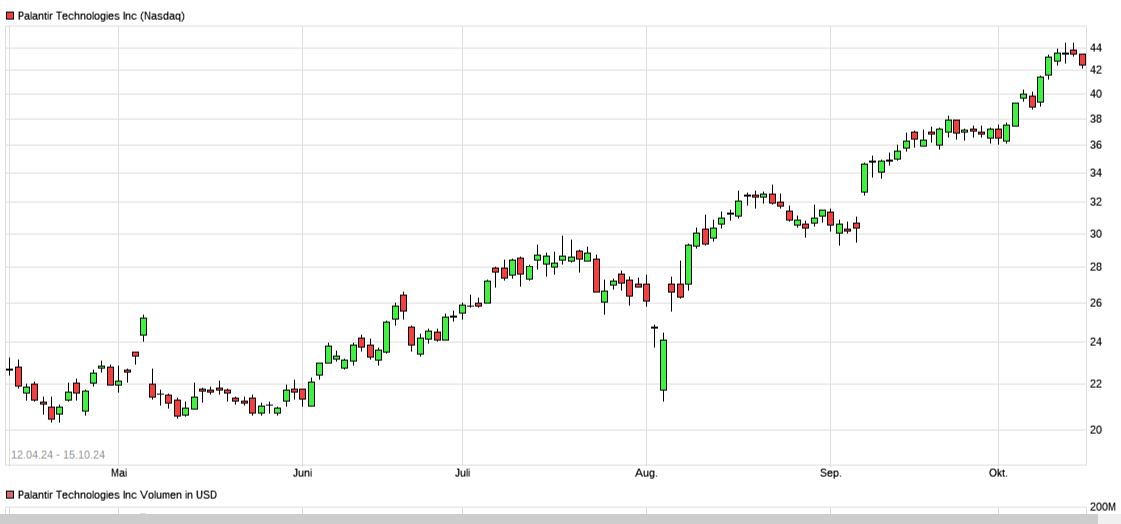Image resolution: width=1121 pixels, height=524 pixels.
Task: Click the date range '12.04.24 - 15.10.24'
Action: tap(58, 455)
